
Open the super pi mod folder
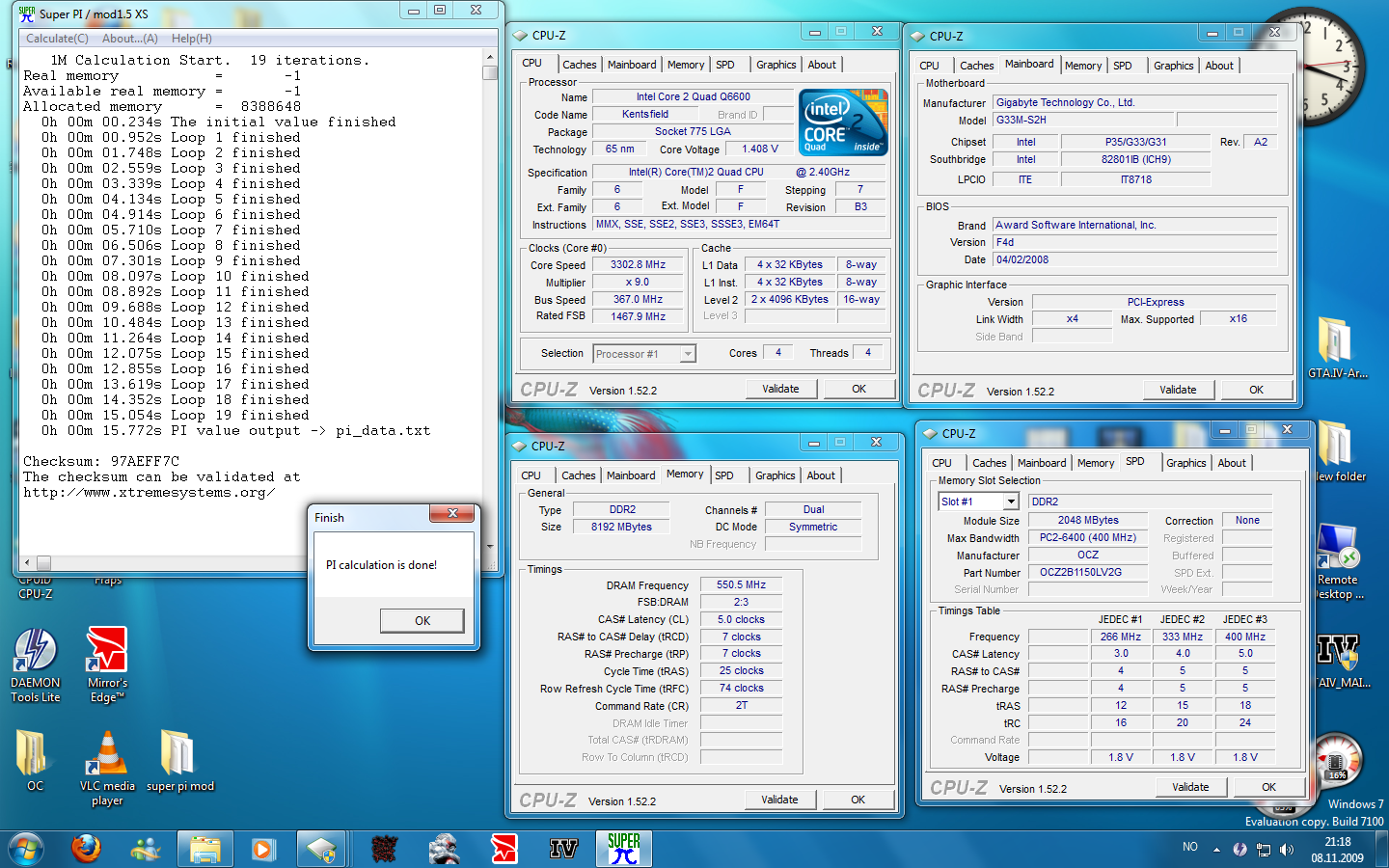[180, 761]
